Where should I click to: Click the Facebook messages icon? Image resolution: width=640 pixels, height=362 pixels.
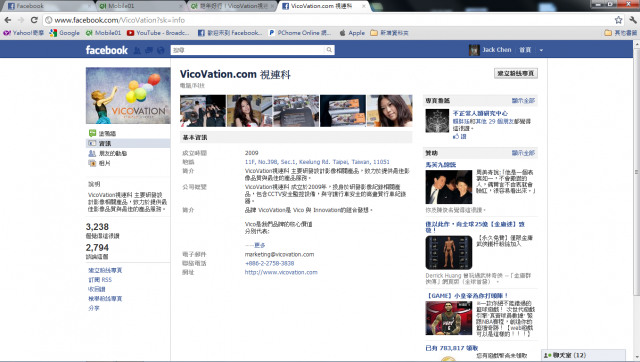(x=149, y=50)
